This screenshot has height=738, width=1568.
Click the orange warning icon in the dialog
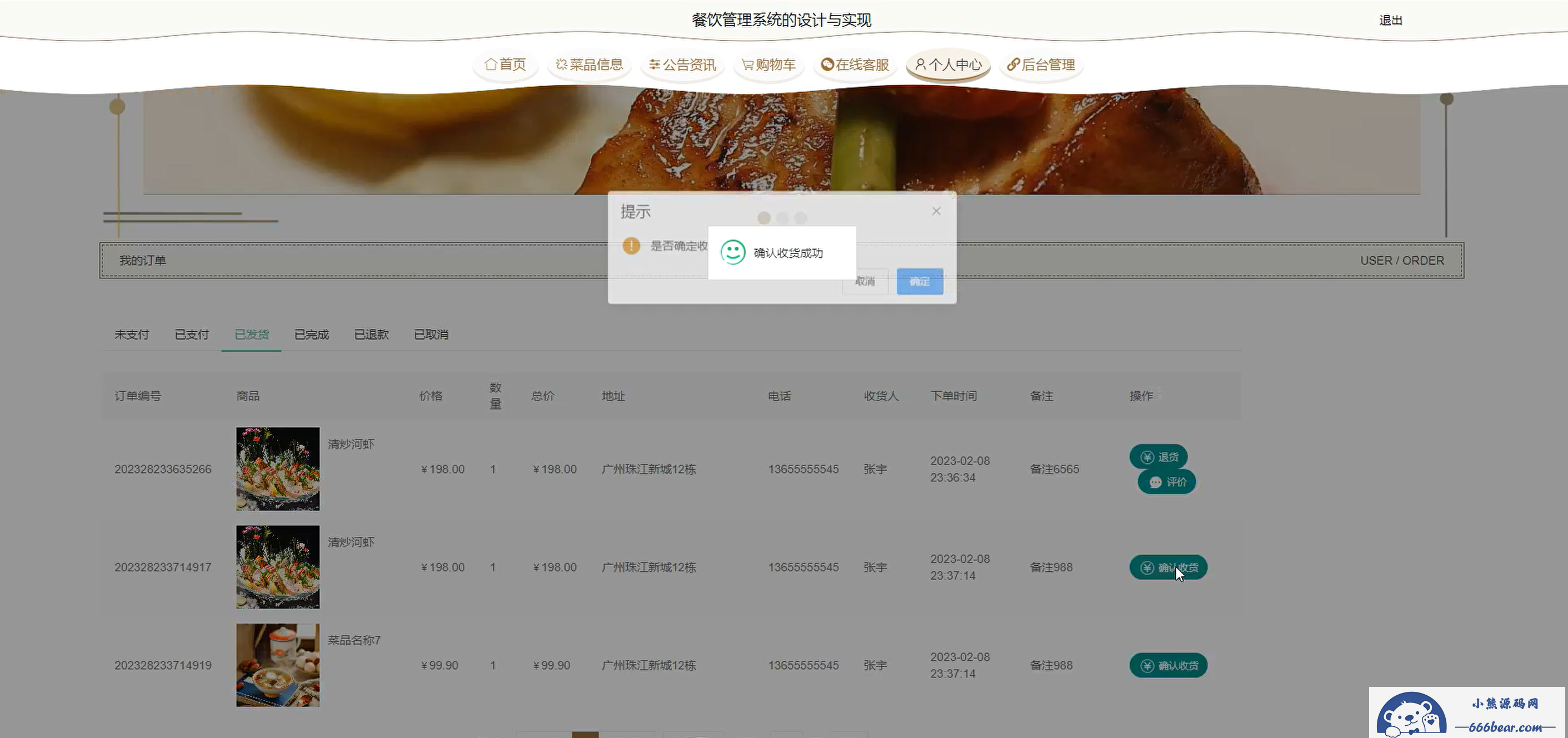(631, 246)
